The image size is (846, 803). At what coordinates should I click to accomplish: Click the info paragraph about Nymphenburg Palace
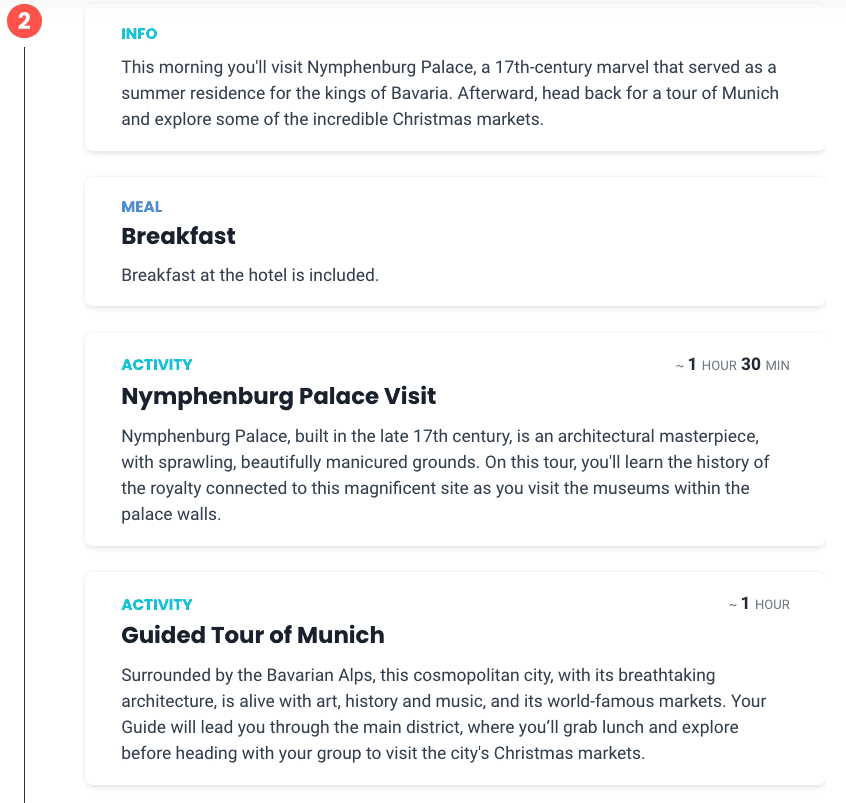pos(450,93)
